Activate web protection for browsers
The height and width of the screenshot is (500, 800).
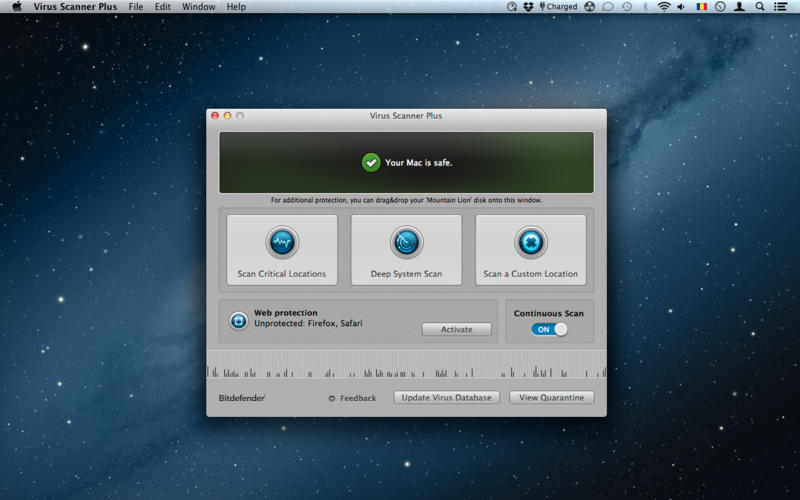coord(457,329)
